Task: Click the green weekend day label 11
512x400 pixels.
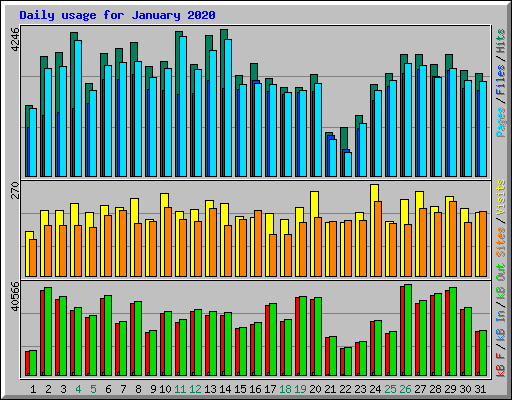Action: (x=180, y=389)
